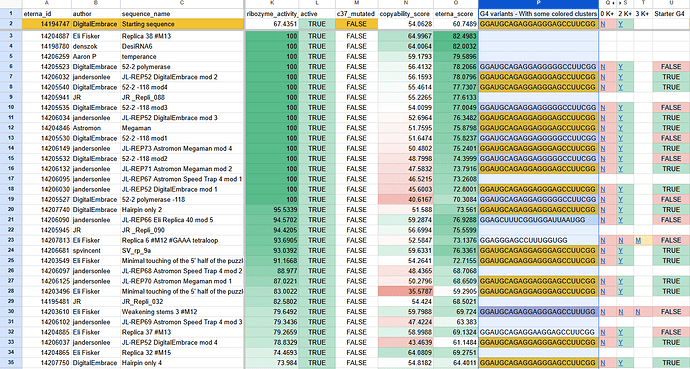Image resolution: width=690 pixels, height=369 pixels.
Task: Open the 3 K+ N link in Weakening stems row
Action: 638,312
